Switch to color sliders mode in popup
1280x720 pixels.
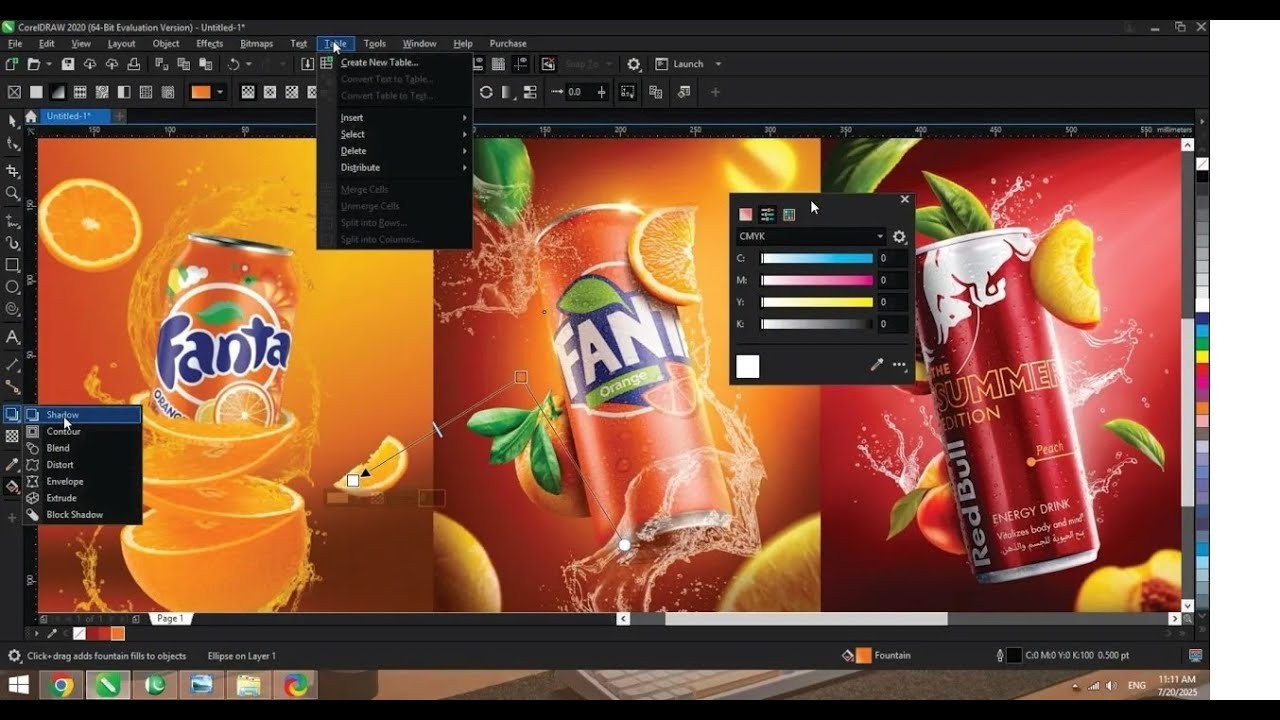click(767, 214)
